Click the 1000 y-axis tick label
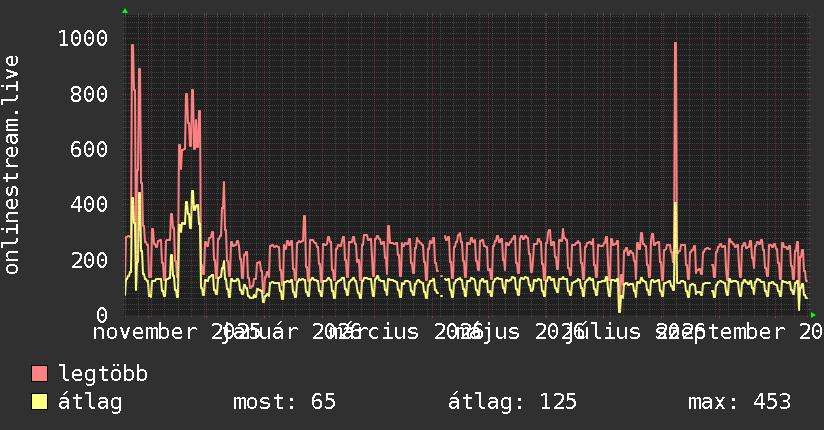Screen dimensions: 824x430 point(83,38)
